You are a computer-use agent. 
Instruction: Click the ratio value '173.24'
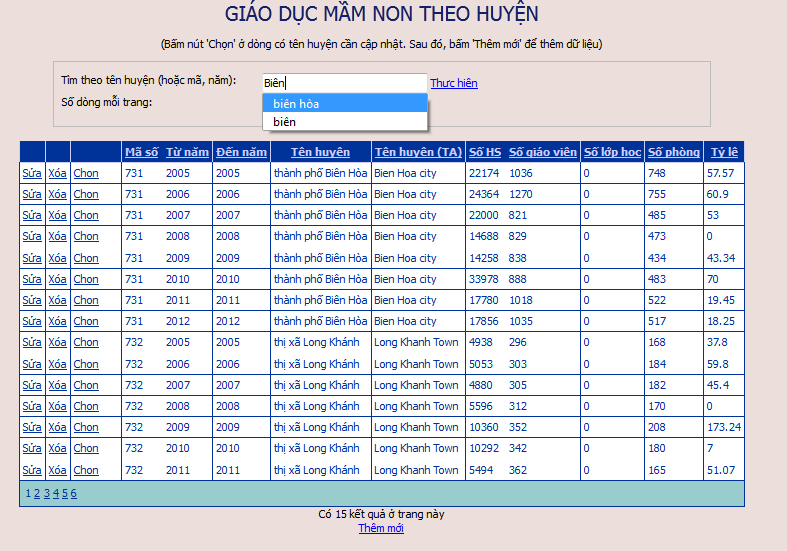[724, 428]
